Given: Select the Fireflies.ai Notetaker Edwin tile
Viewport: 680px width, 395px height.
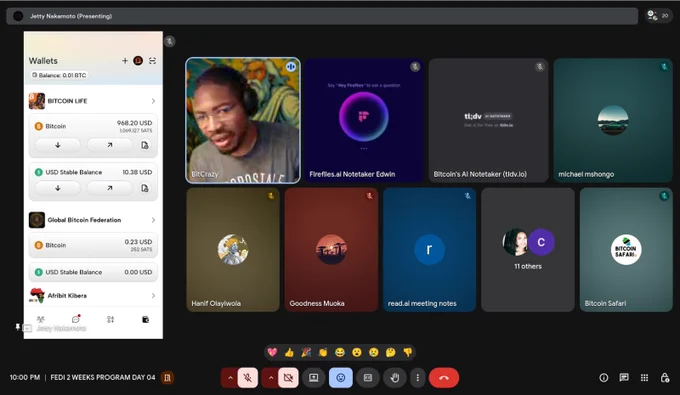Looking at the screenshot, I should pos(364,121).
